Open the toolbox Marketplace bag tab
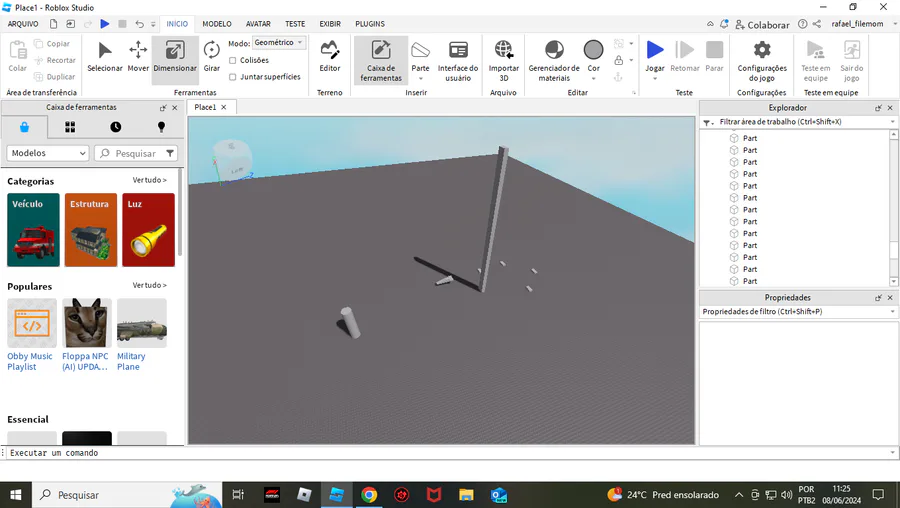The width and height of the screenshot is (900, 508). pyautogui.click(x=24, y=127)
